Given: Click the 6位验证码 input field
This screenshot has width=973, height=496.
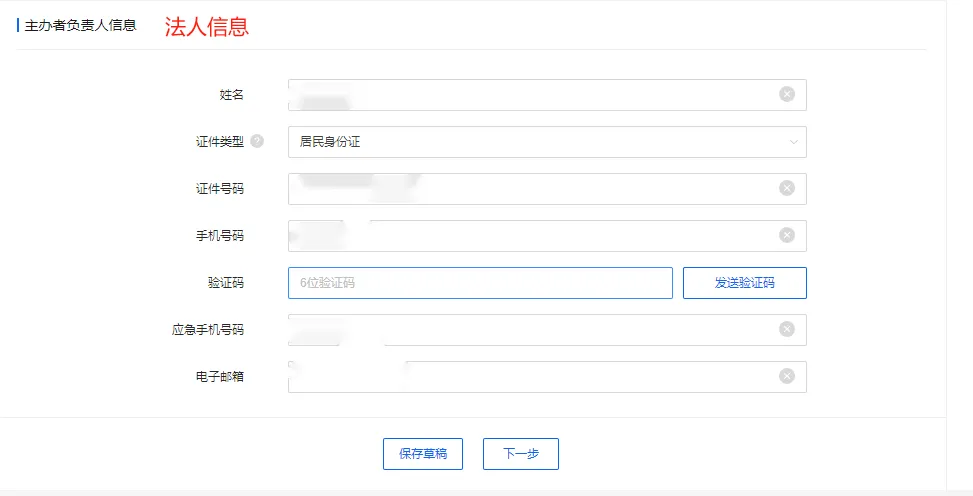Looking at the screenshot, I should pos(480,283).
